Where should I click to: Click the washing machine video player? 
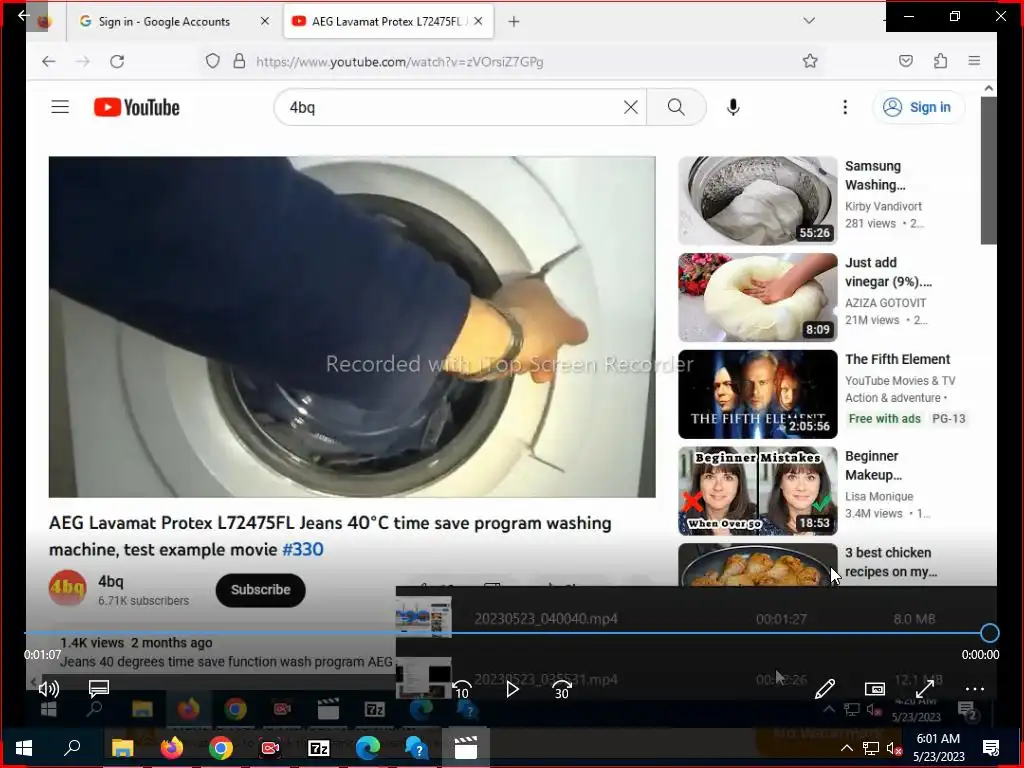click(352, 327)
